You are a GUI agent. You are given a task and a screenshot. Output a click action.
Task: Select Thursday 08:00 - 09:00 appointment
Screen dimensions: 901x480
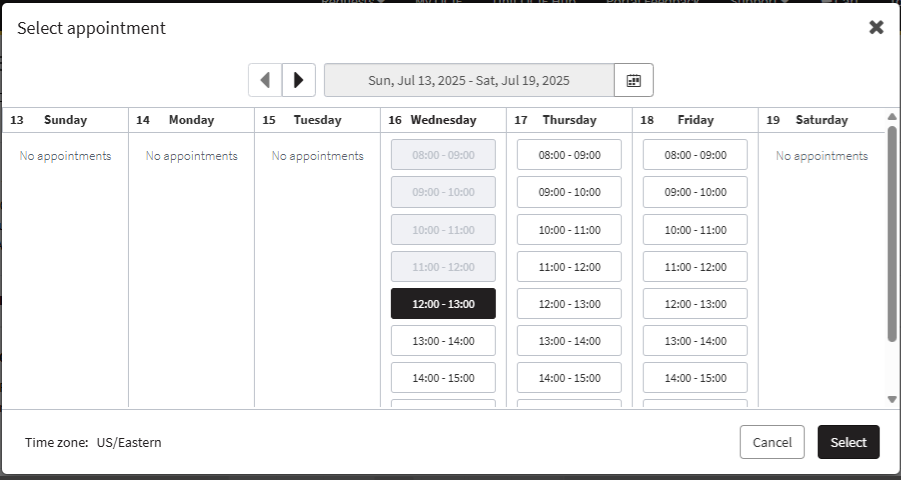click(569, 155)
